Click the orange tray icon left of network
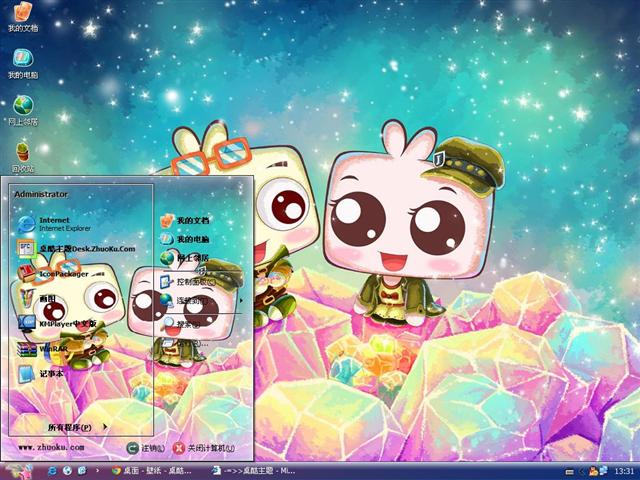The image size is (640, 480). pyautogui.click(x=593, y=471)
